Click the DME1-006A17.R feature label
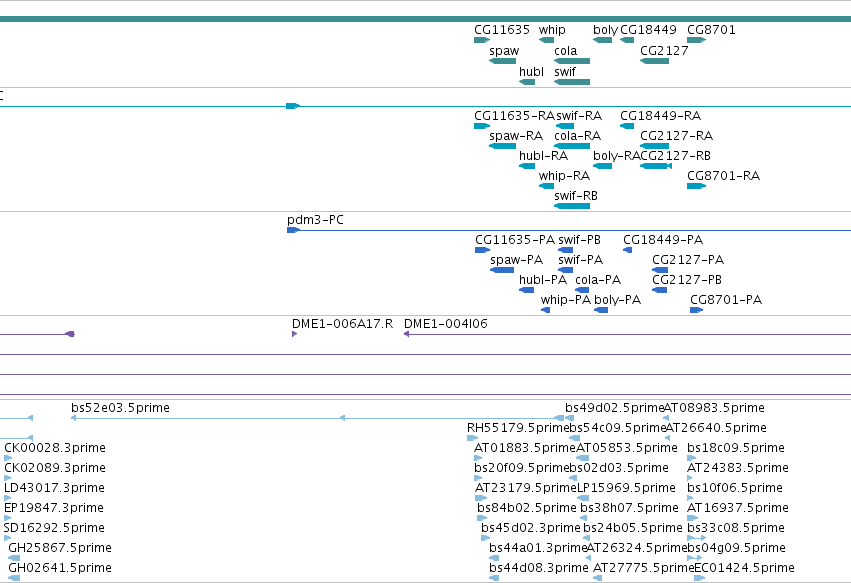Screen dimensions: 851x583 click(342, 325)
